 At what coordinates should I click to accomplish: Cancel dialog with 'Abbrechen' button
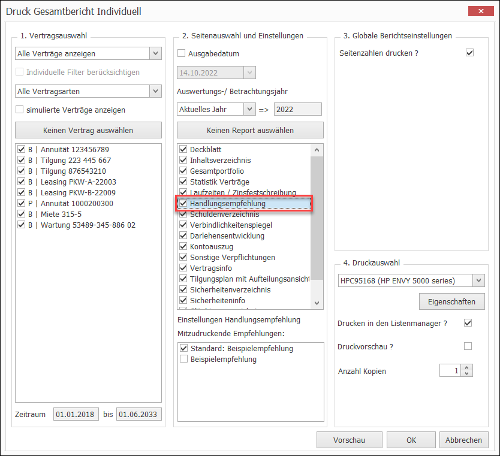[x=464, y=440]
